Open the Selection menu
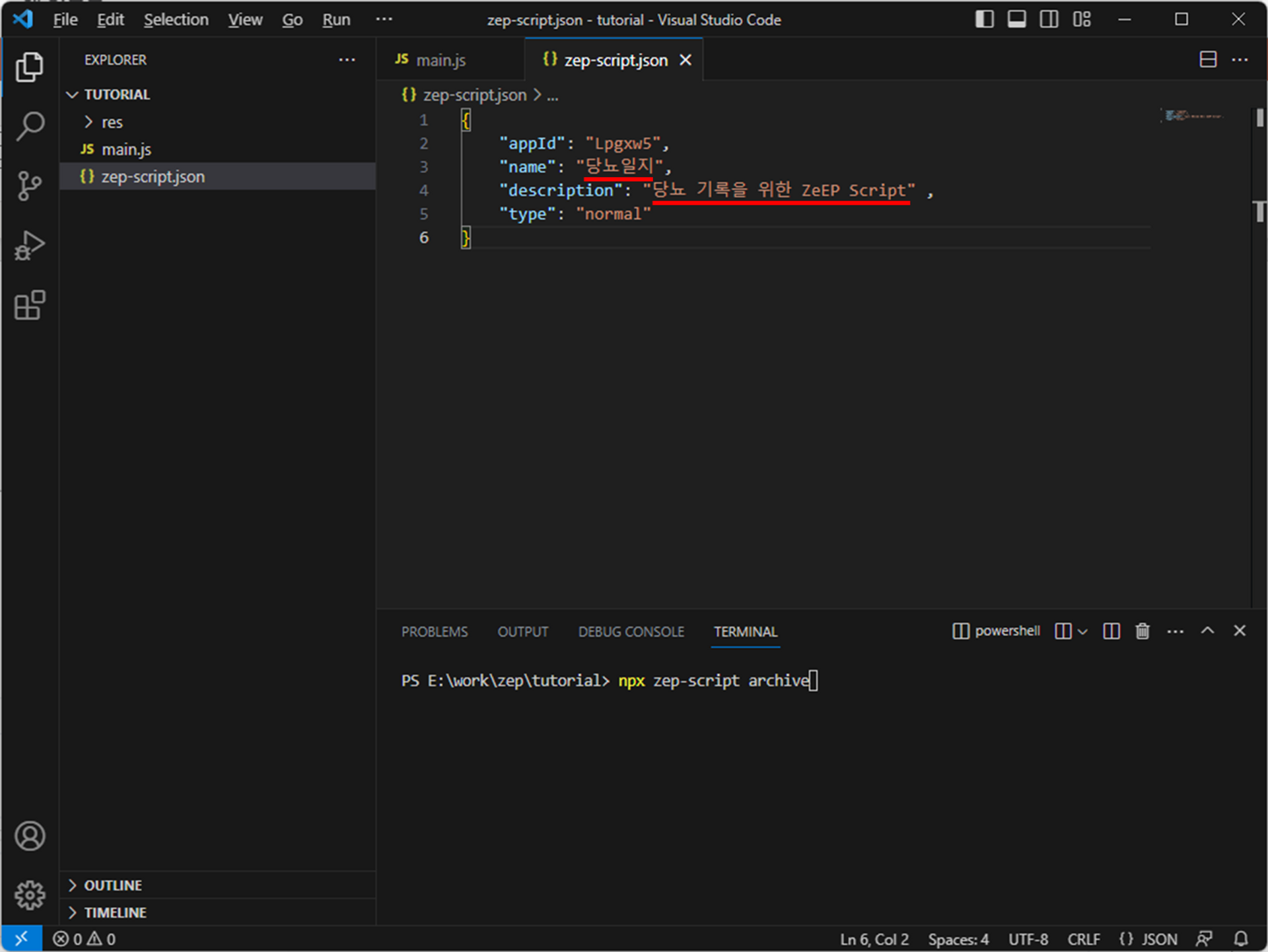Screen dimensions: 1268x952 pyautogui.click(x=176, y=20)
